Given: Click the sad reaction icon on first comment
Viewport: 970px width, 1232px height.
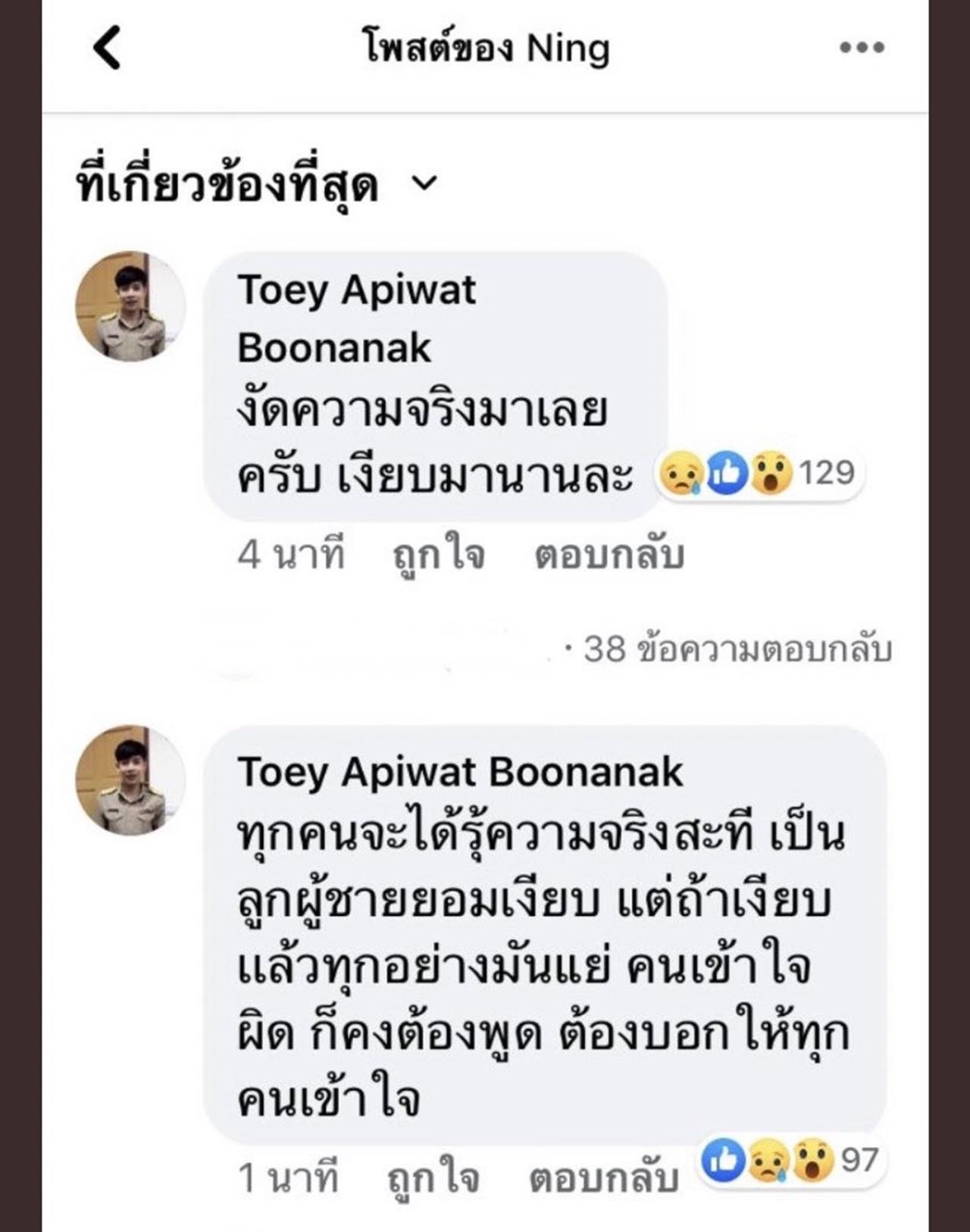Looking at the screenshot, I should click(682, 473).
